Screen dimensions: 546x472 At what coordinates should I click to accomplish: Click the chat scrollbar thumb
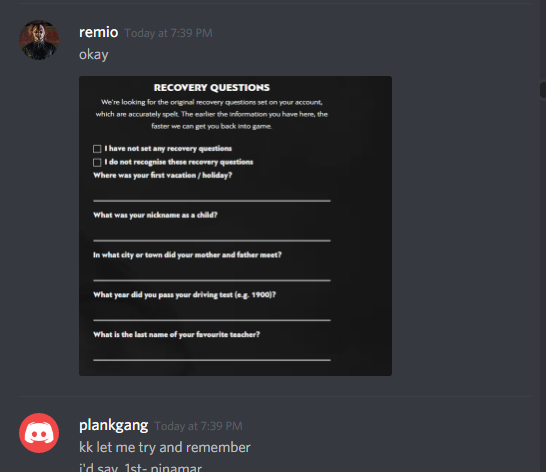543,90
